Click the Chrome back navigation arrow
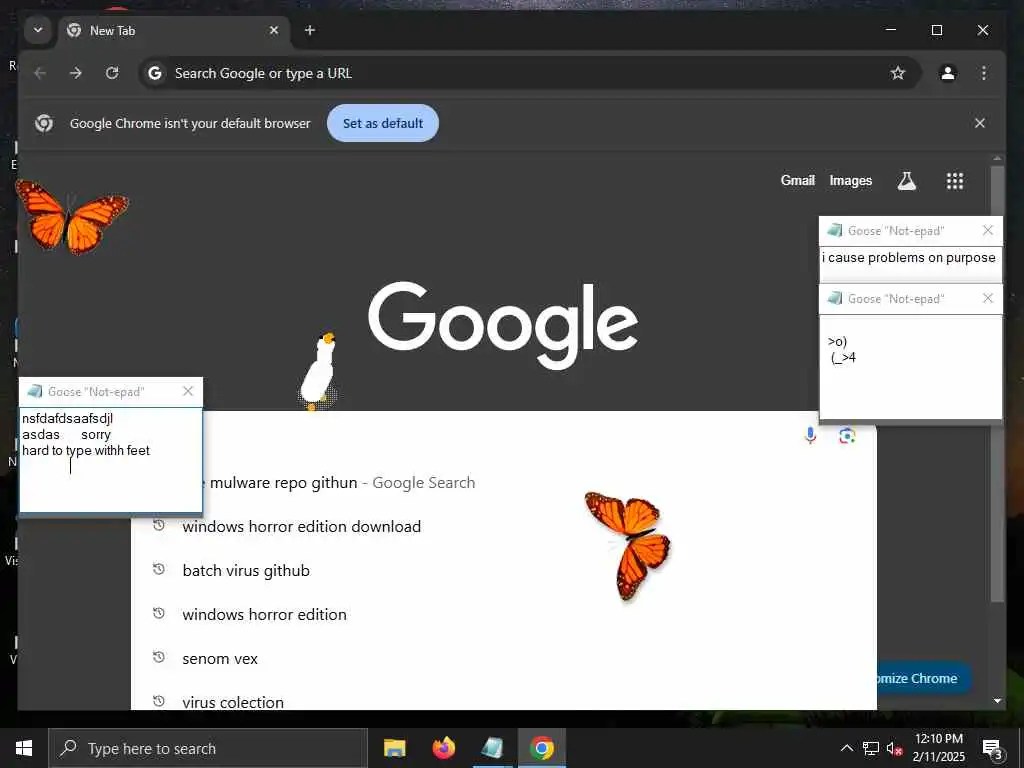This screenshot has width=1024, height=768. (40, 73)
